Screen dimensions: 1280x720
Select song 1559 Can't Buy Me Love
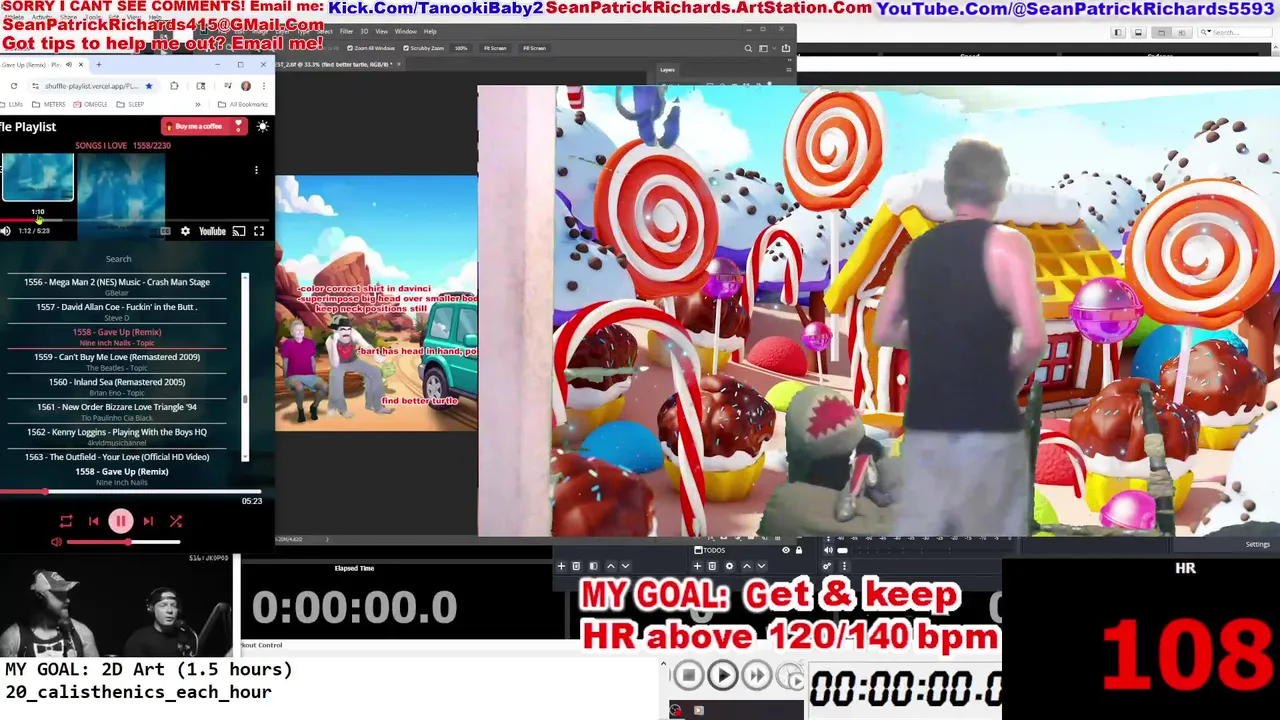tap(117, 361)
